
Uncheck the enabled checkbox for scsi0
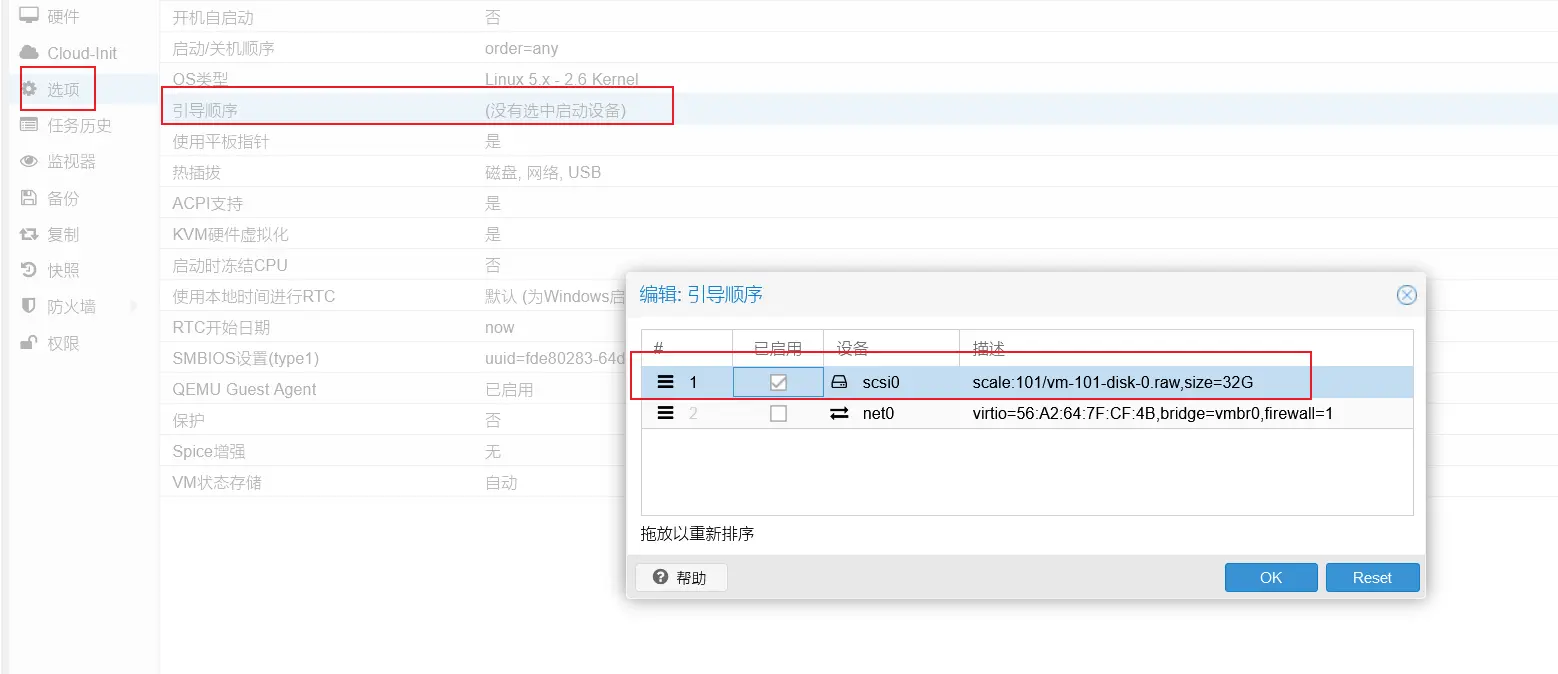point(778,382)
